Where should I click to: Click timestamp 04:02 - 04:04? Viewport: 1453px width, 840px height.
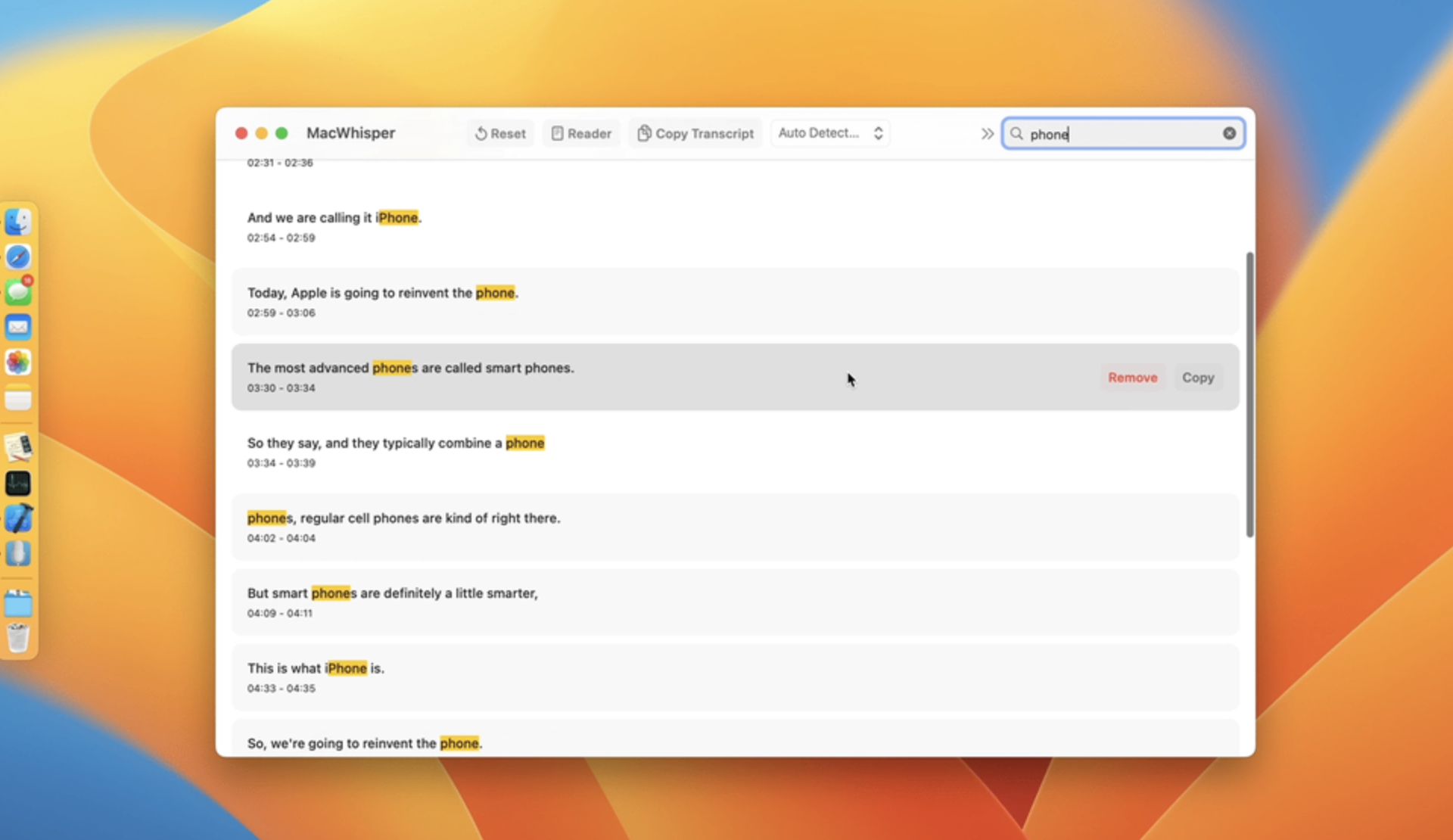click(x=281, y=538)
